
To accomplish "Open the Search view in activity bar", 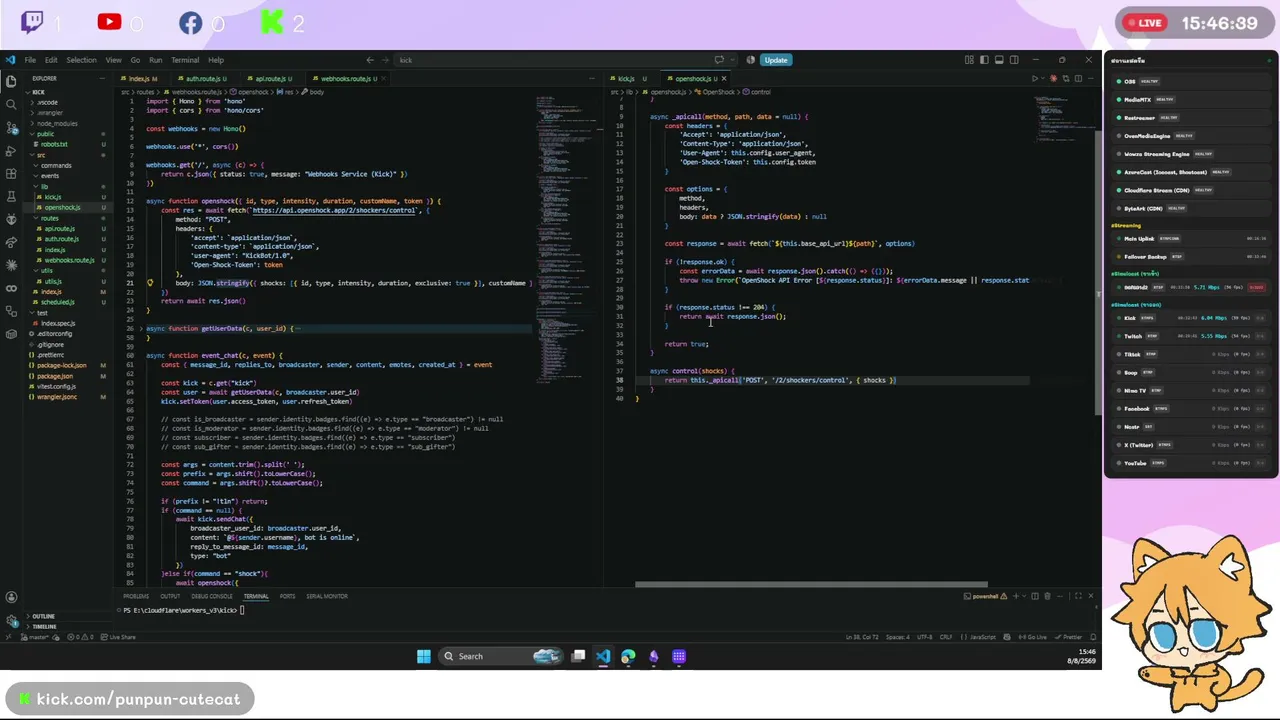I will point(11,104).
